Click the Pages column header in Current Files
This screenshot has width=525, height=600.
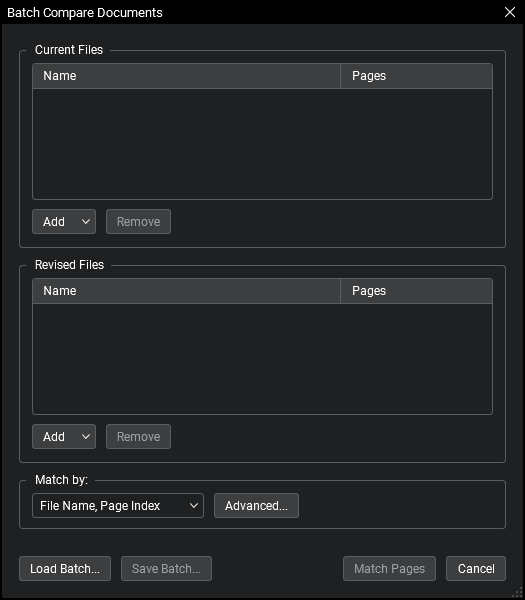416,76
